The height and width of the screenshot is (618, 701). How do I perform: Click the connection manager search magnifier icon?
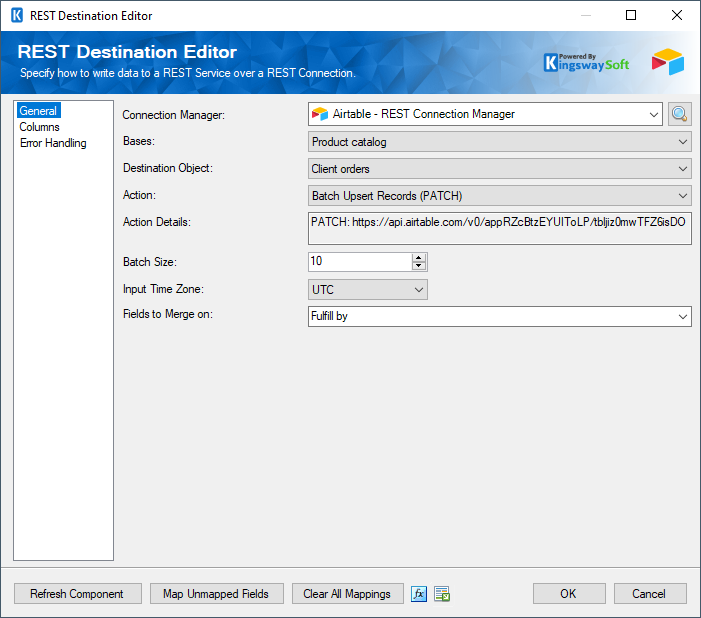point(680,114)
